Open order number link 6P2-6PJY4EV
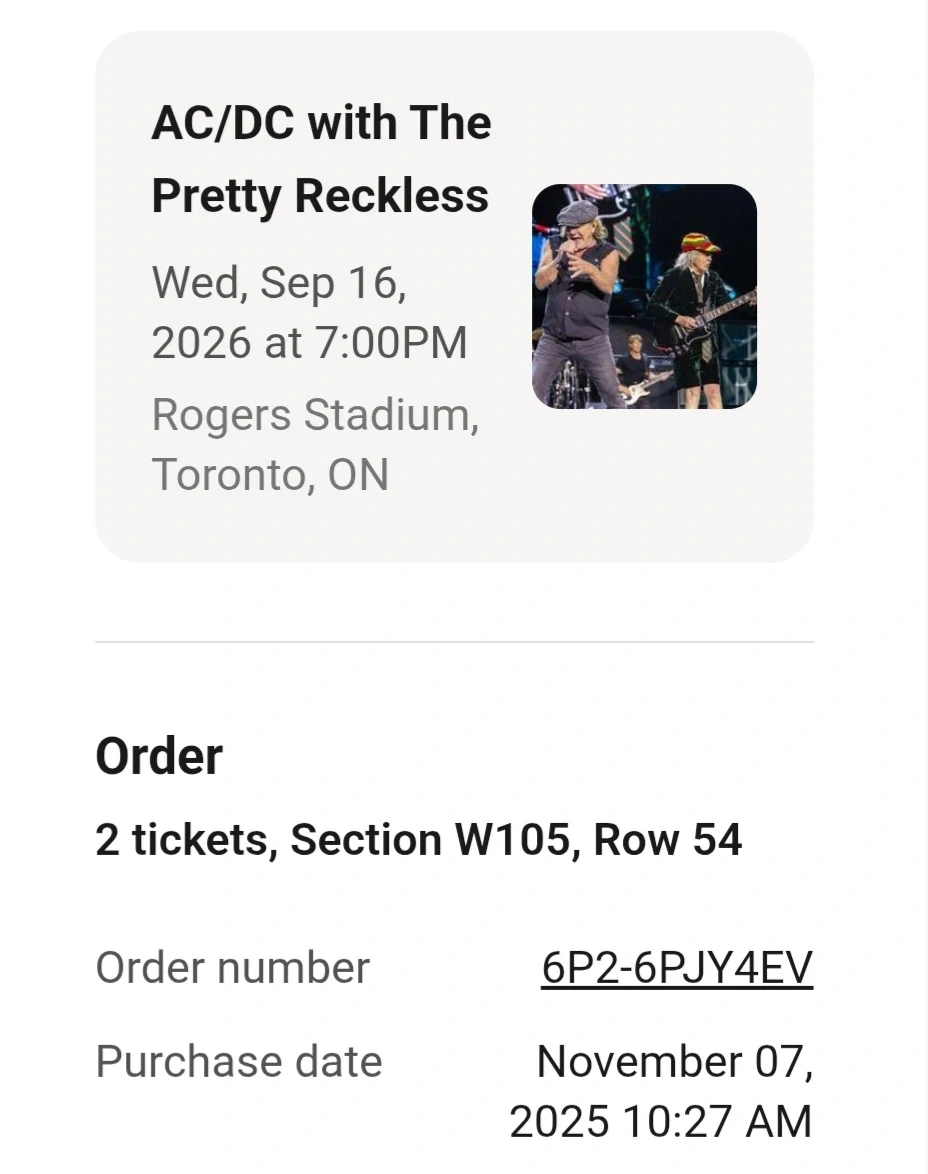Image resolution: width=928 pixels, height=1174 pixels. (677, 968)
